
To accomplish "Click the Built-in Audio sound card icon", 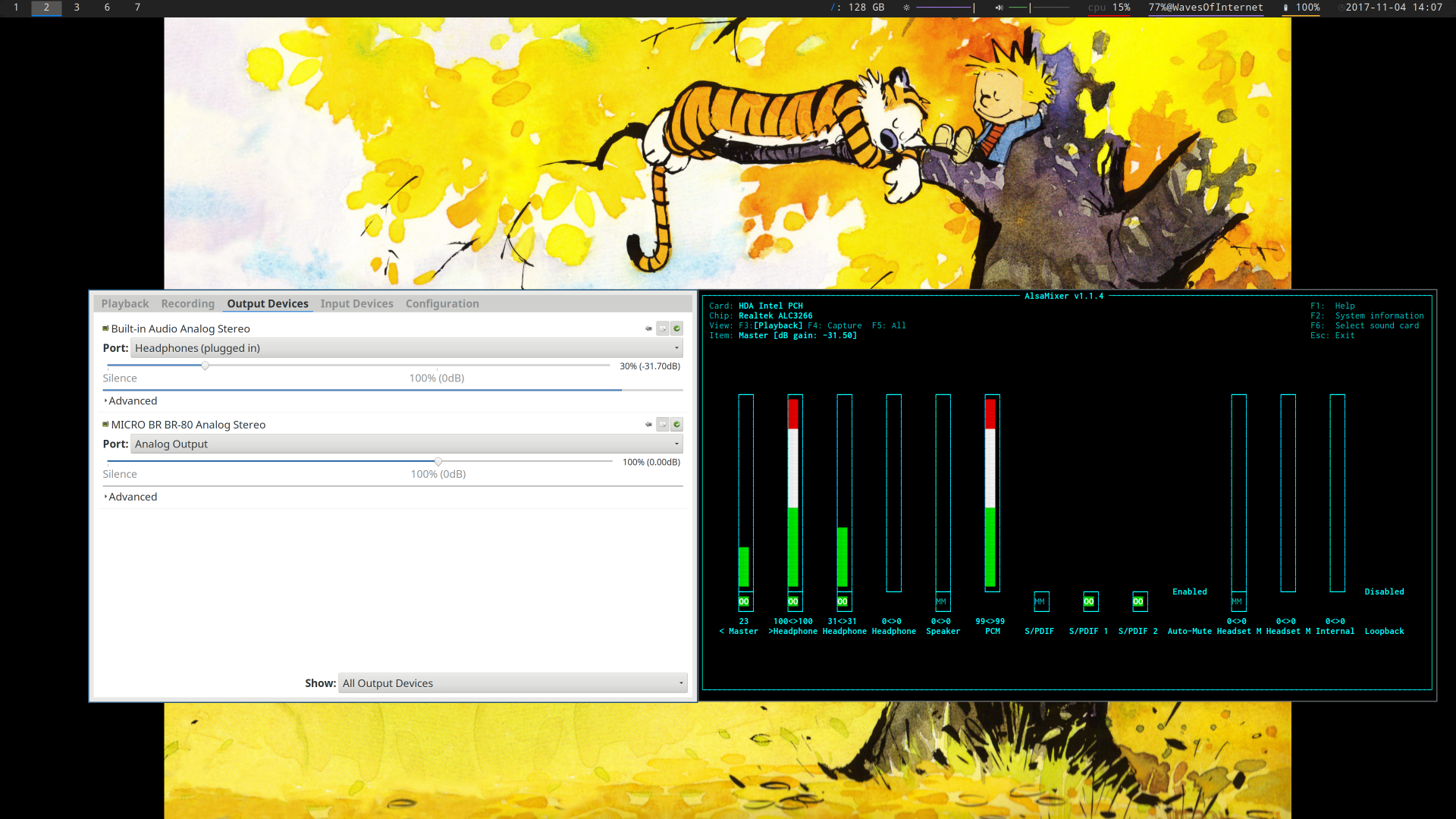I will pyautogui.click(x=105, y=328).
